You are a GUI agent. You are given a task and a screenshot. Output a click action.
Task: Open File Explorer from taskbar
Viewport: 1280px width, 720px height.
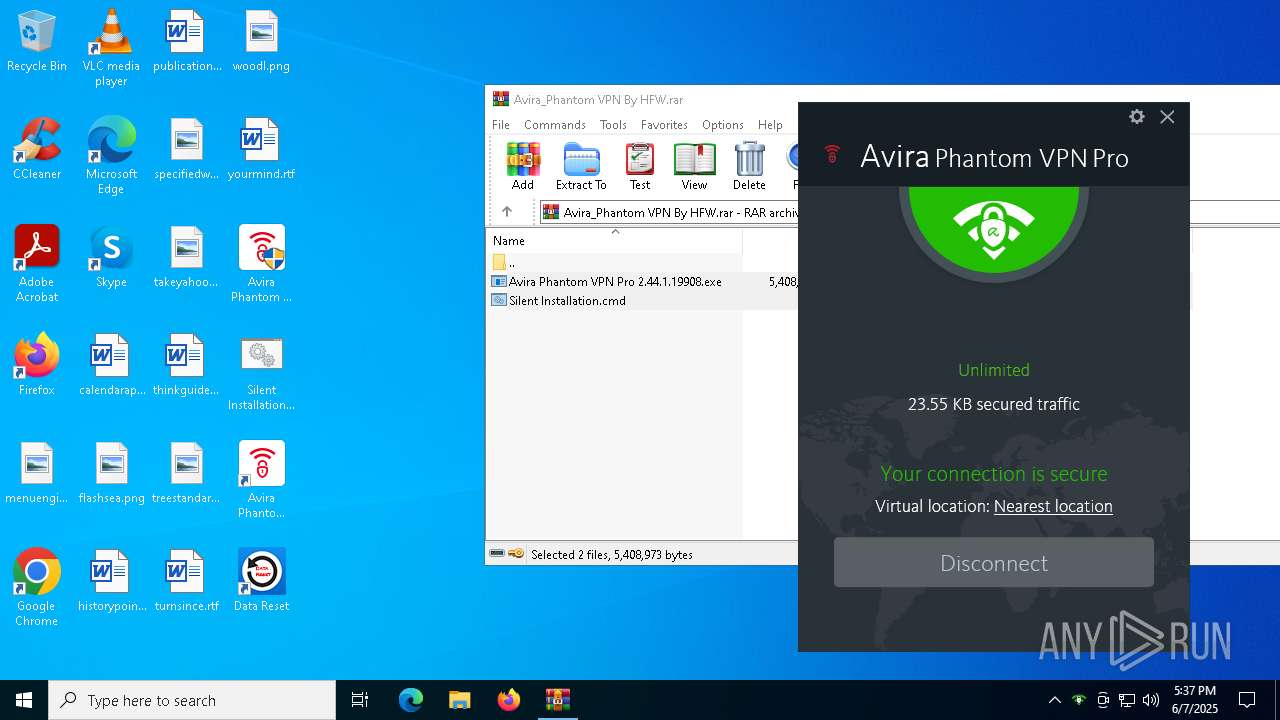(x=459, y=700)
